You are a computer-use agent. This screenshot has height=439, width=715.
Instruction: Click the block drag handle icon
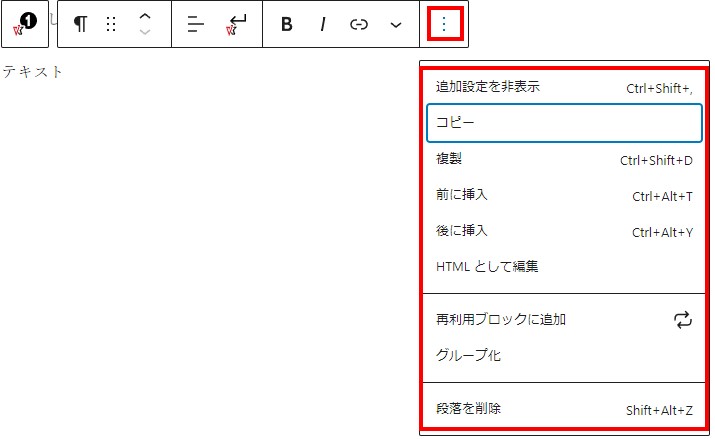click(112, 25)
